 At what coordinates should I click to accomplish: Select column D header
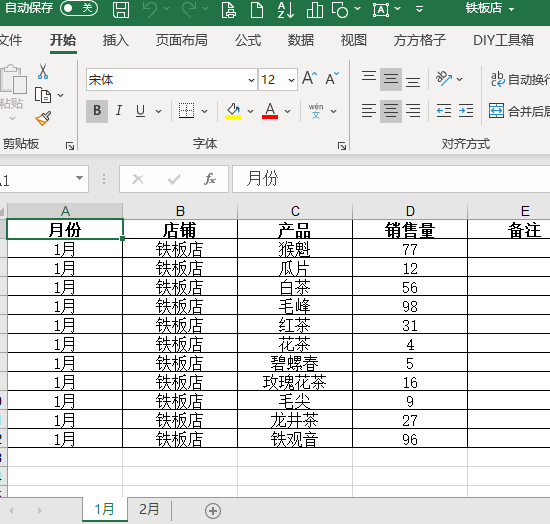point(410,211)
